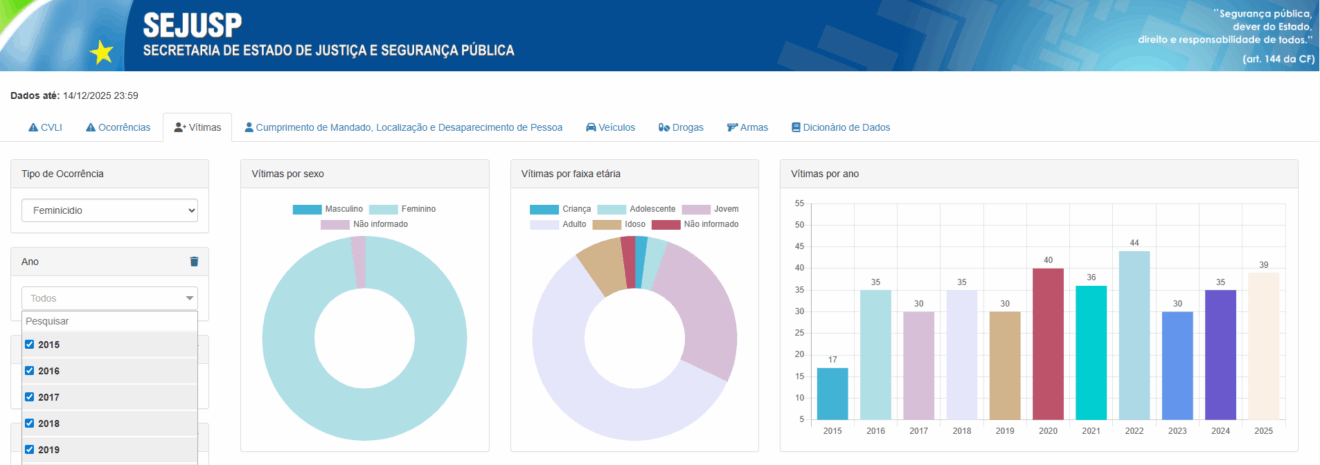Image resolution: width=1320 pixels, height=465 pixels.
Task: Uncheck the 2017 year checkbox
Action: pyautogui.click(x=30, y=397)
